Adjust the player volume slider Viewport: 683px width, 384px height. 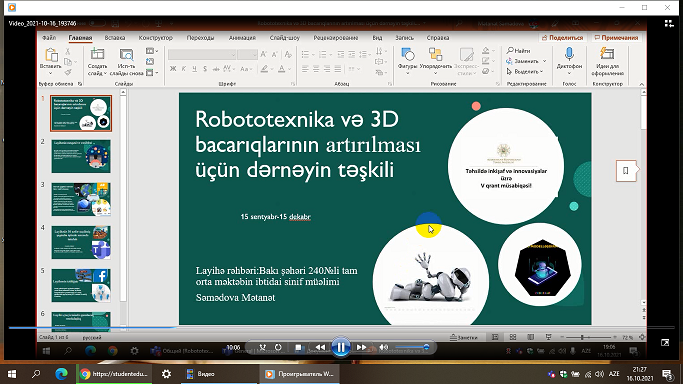click(x=412, y=347)
